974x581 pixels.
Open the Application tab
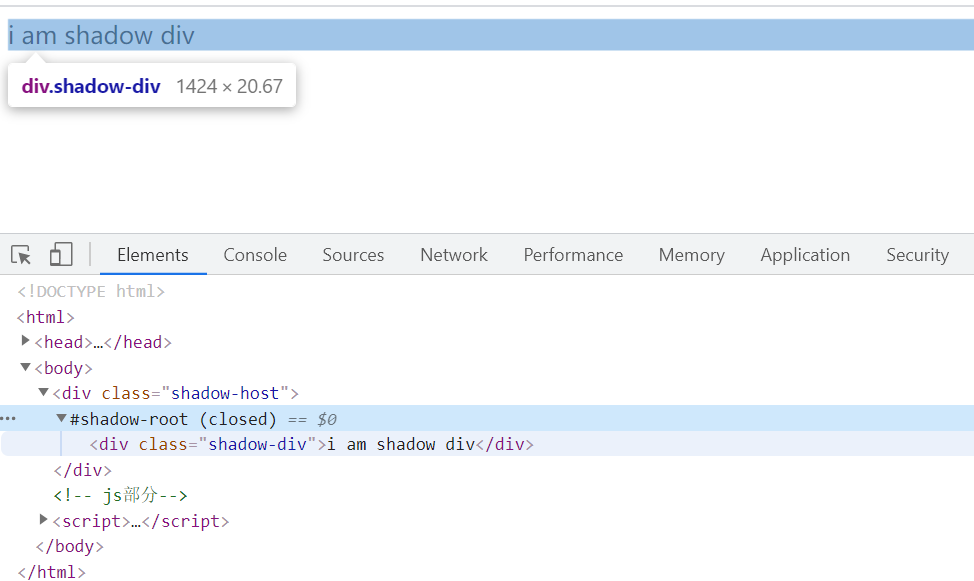tap(806, 255)
